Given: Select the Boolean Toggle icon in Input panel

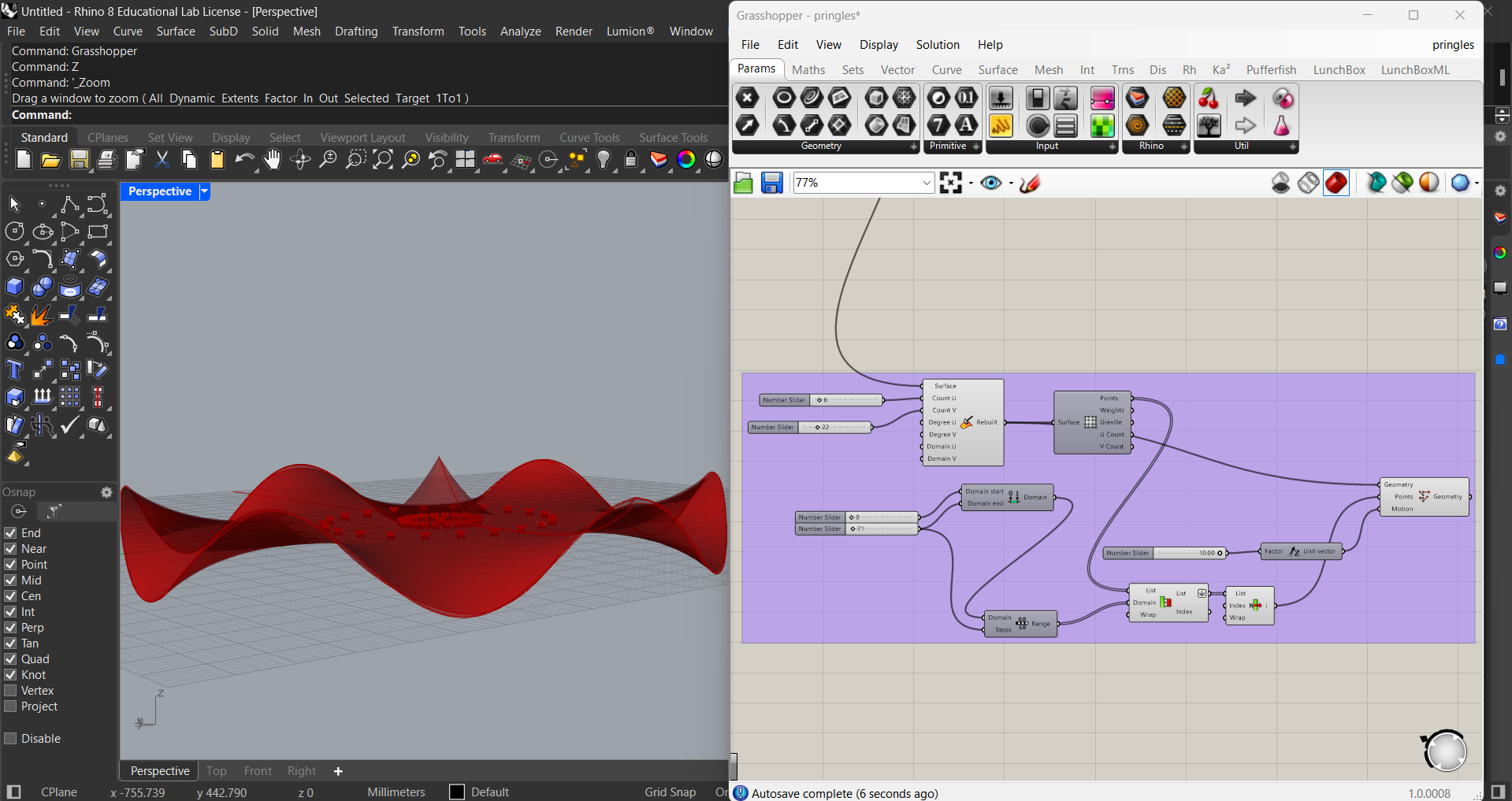Looking at the screenshot, I should click(1038, 98).
